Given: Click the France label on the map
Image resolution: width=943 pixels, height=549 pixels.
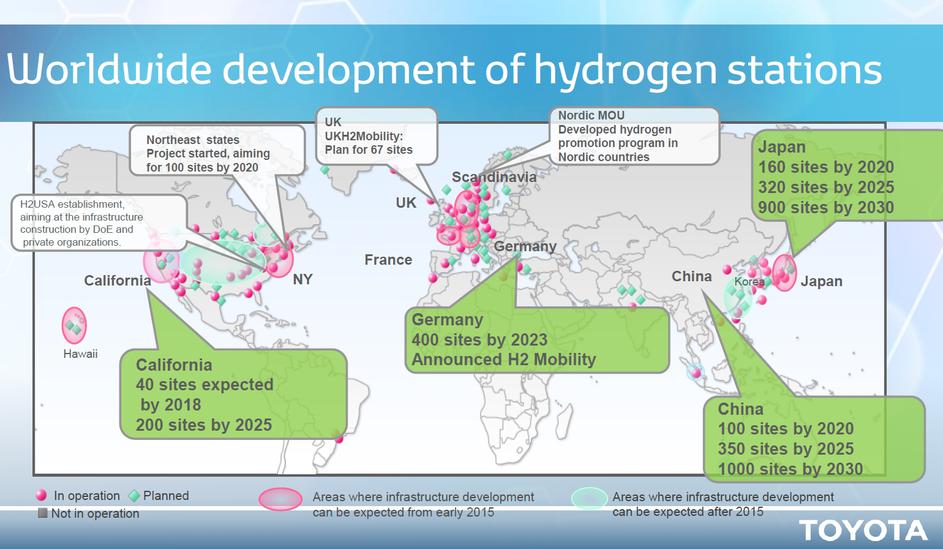Looking at the screenshot, I should click(x=388, y=260).
